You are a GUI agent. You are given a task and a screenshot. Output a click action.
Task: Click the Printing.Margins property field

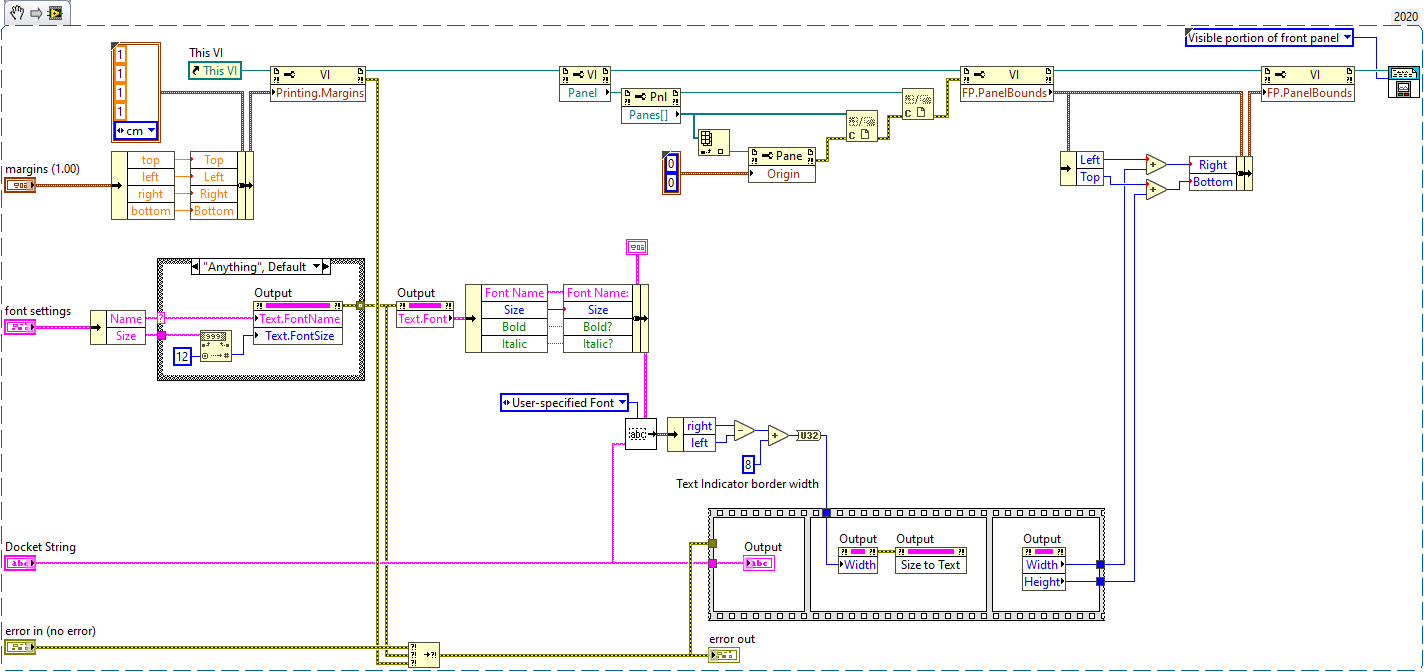click(318, 93)
